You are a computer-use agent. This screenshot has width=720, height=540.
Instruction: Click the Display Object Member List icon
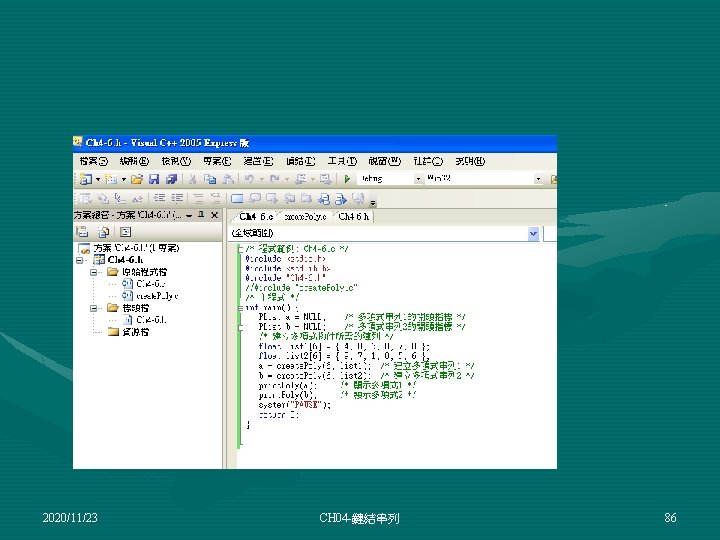86,198
